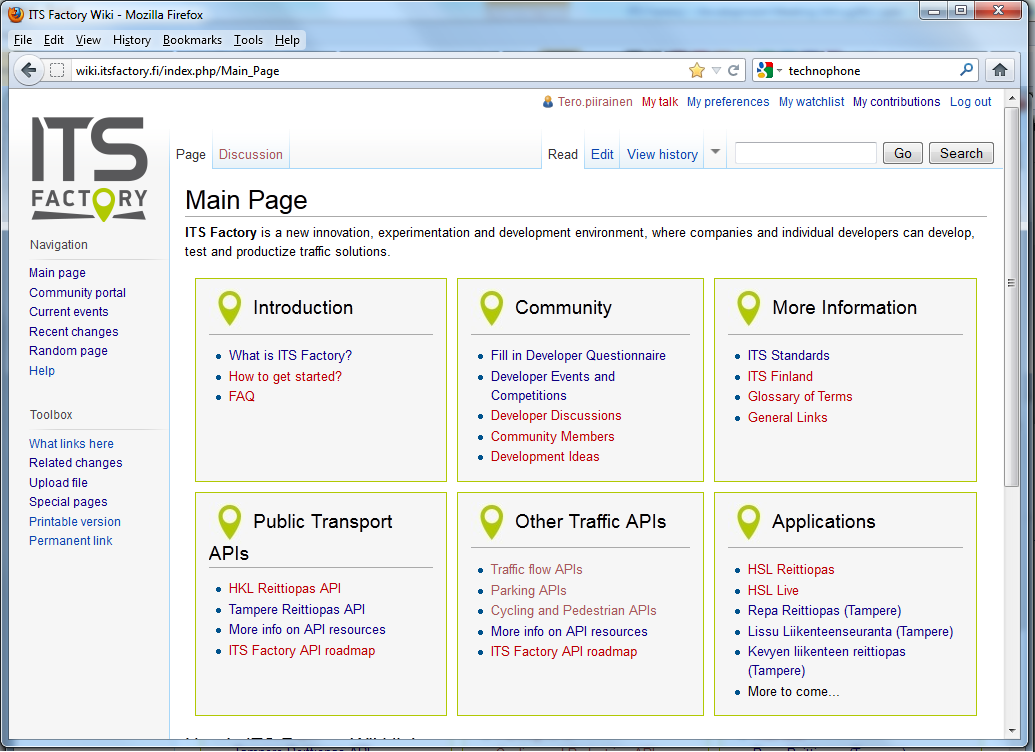Click the site identity icon in address bar
The height and width of the screenshot is (752, 1035).
click(57, 71)
